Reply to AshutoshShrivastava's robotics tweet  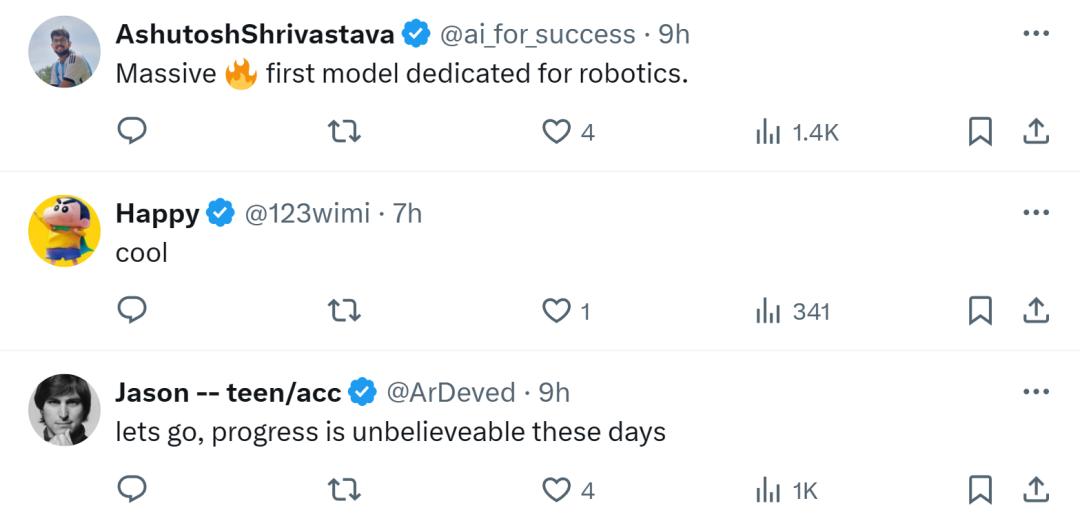click(133, 131)
